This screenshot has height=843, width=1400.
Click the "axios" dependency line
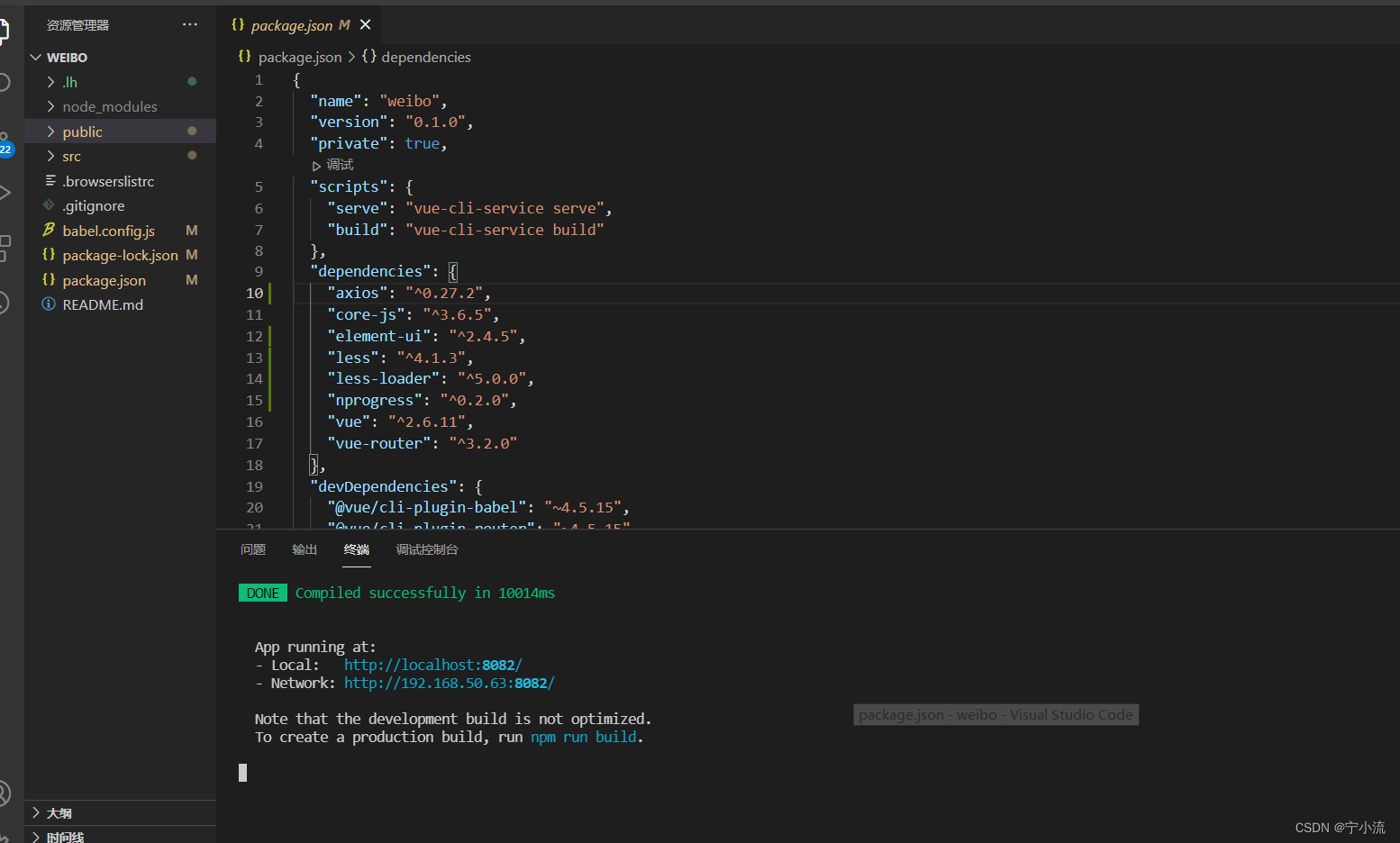(x=409, y=293)
